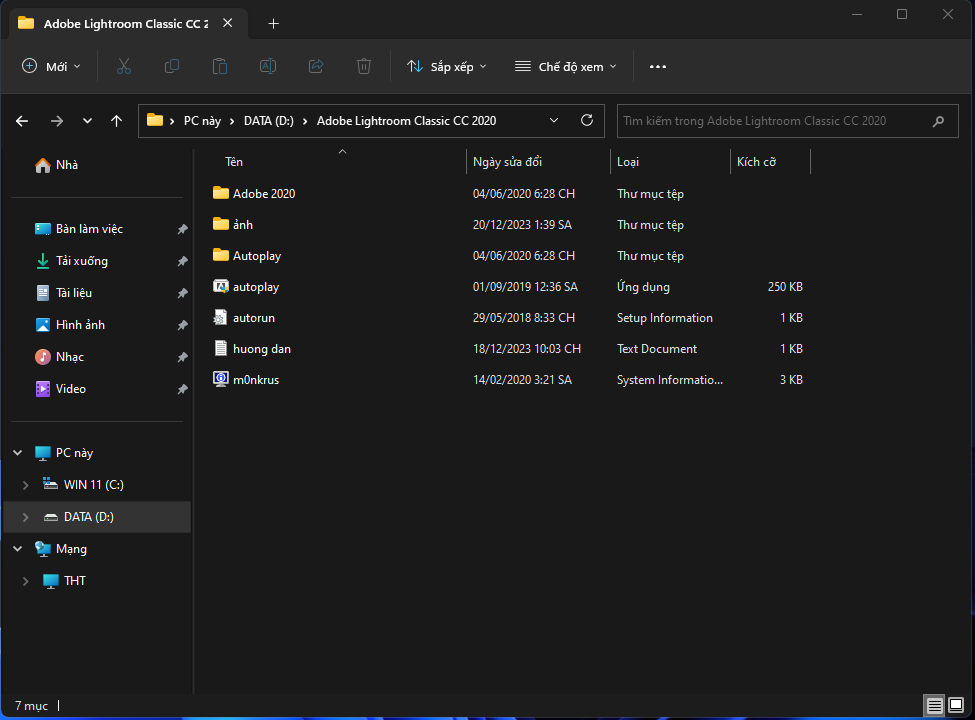Navigate to DATA (D:) breadcrumb
Viewport: 975px width, 720px height.
click(x=269, y=121)
